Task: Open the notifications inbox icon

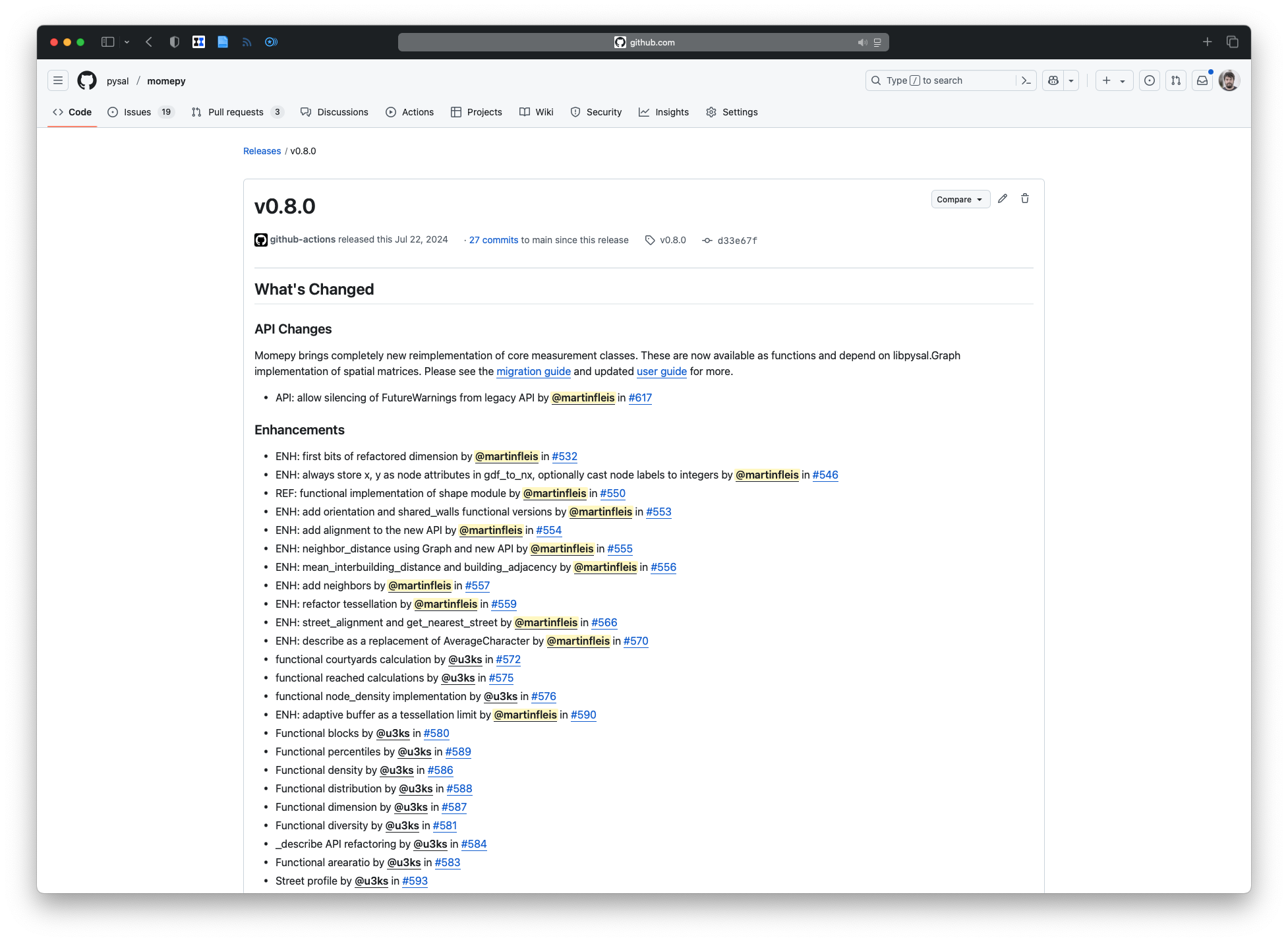Action: point(1202,80)
